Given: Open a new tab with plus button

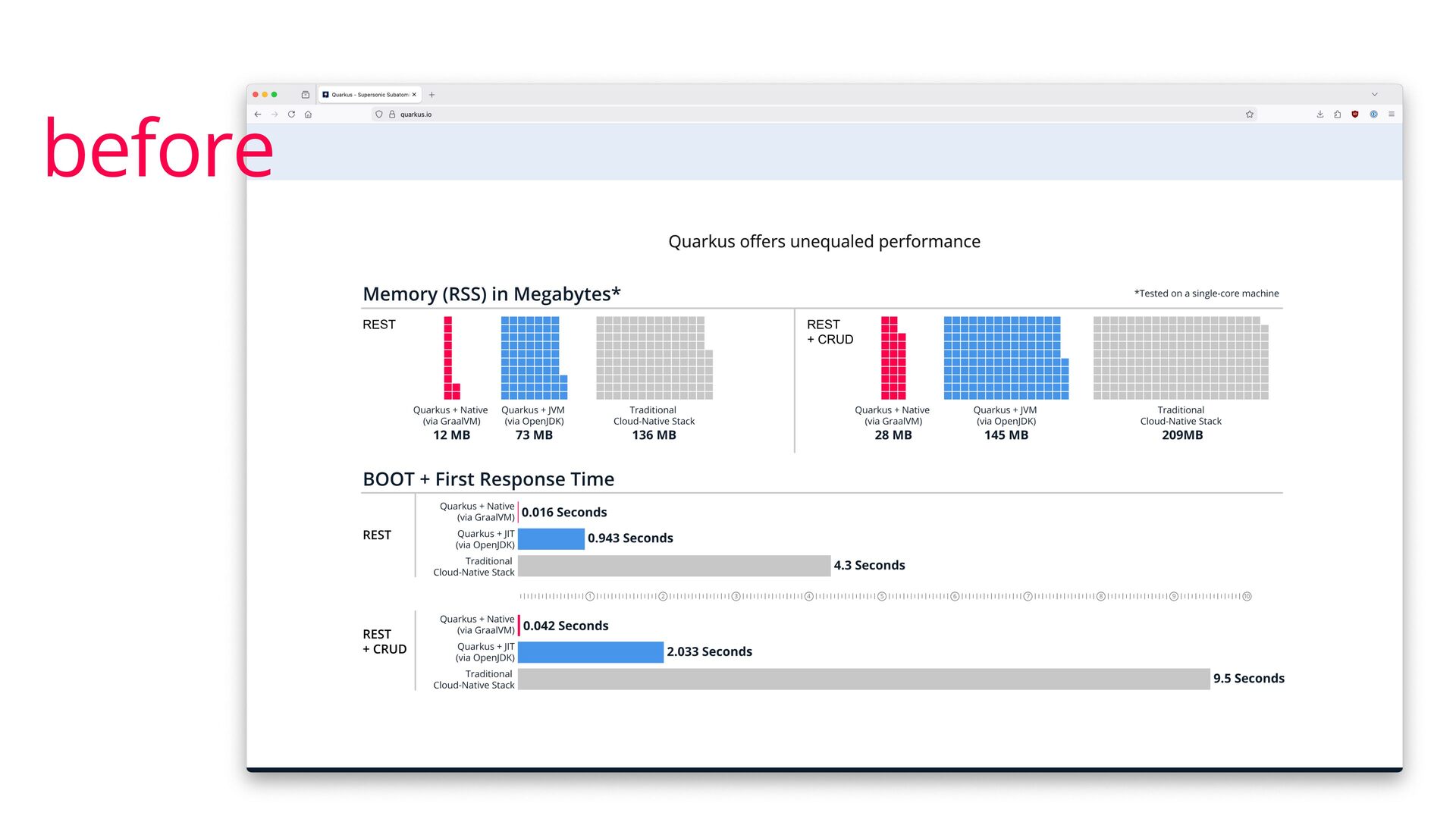Looking at the screenshot, I should (x=431, y=95).
